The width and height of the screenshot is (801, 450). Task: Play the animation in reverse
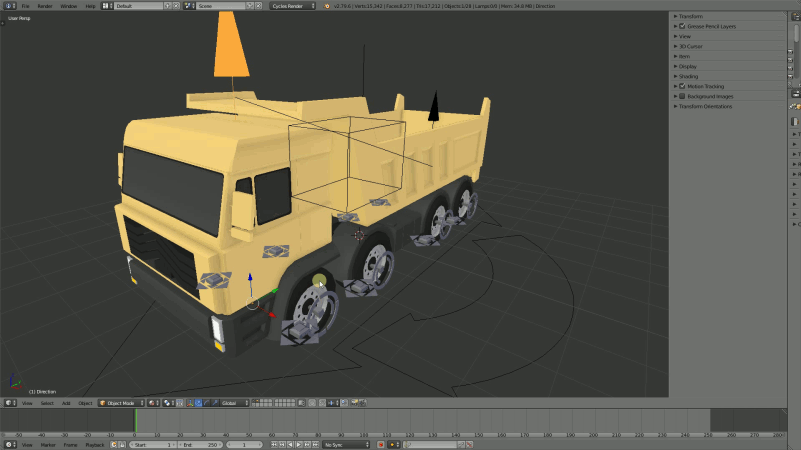291,445
